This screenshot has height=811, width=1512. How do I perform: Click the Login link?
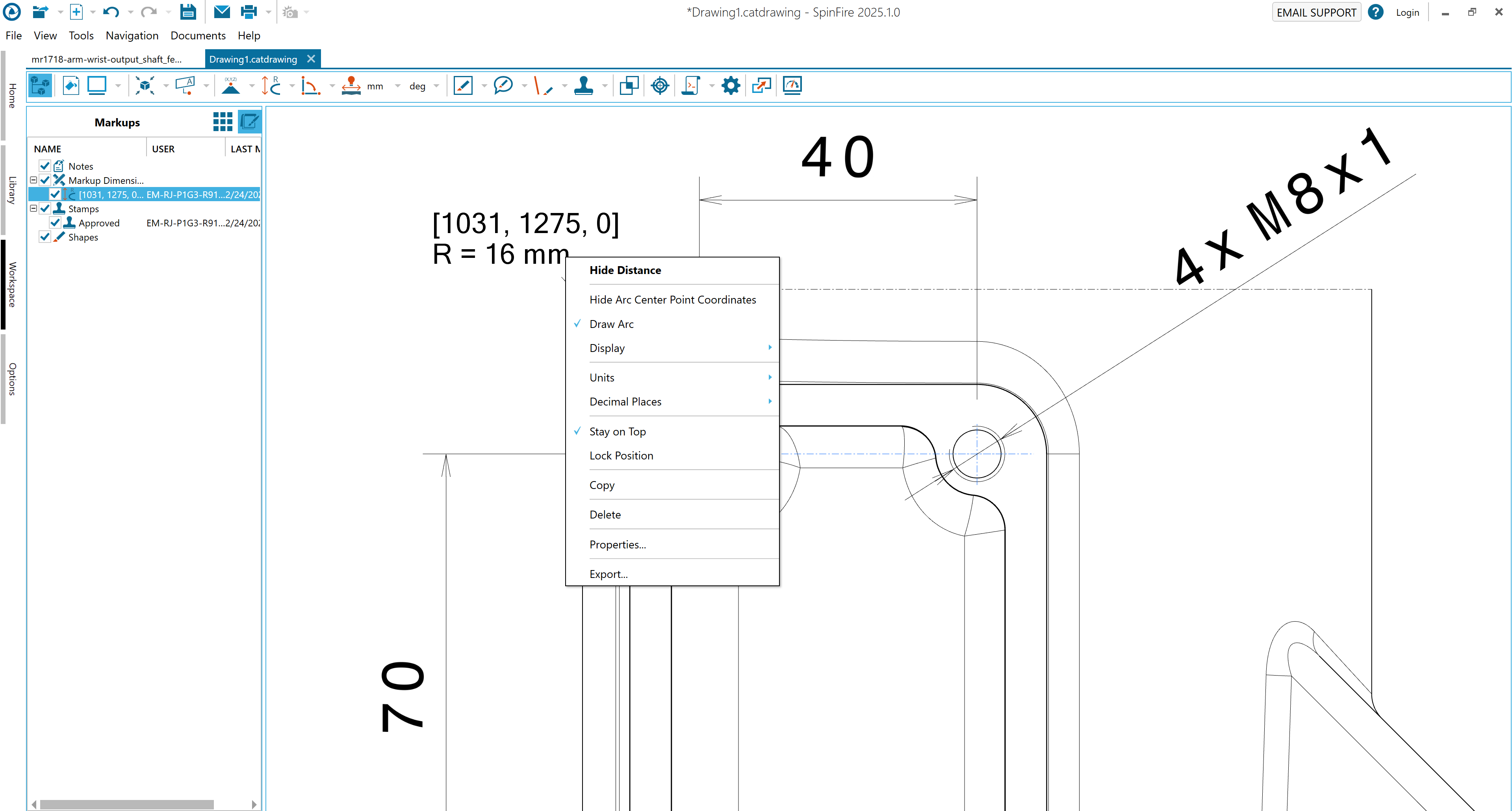(x=1407, y=12)
